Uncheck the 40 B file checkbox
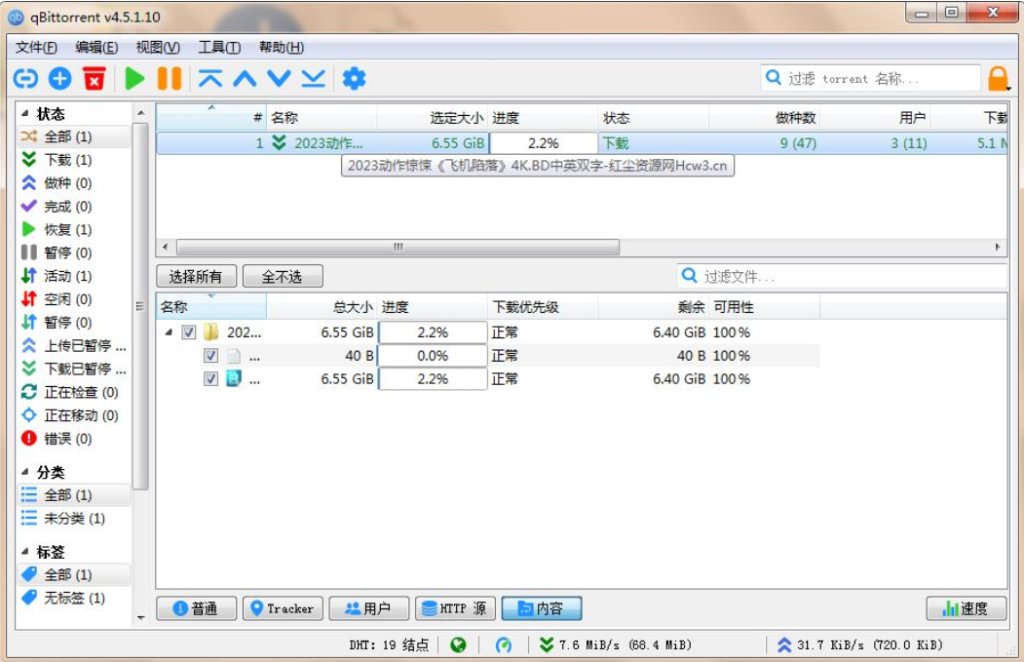The image size is (1024, 662). (x=211, y=356)
